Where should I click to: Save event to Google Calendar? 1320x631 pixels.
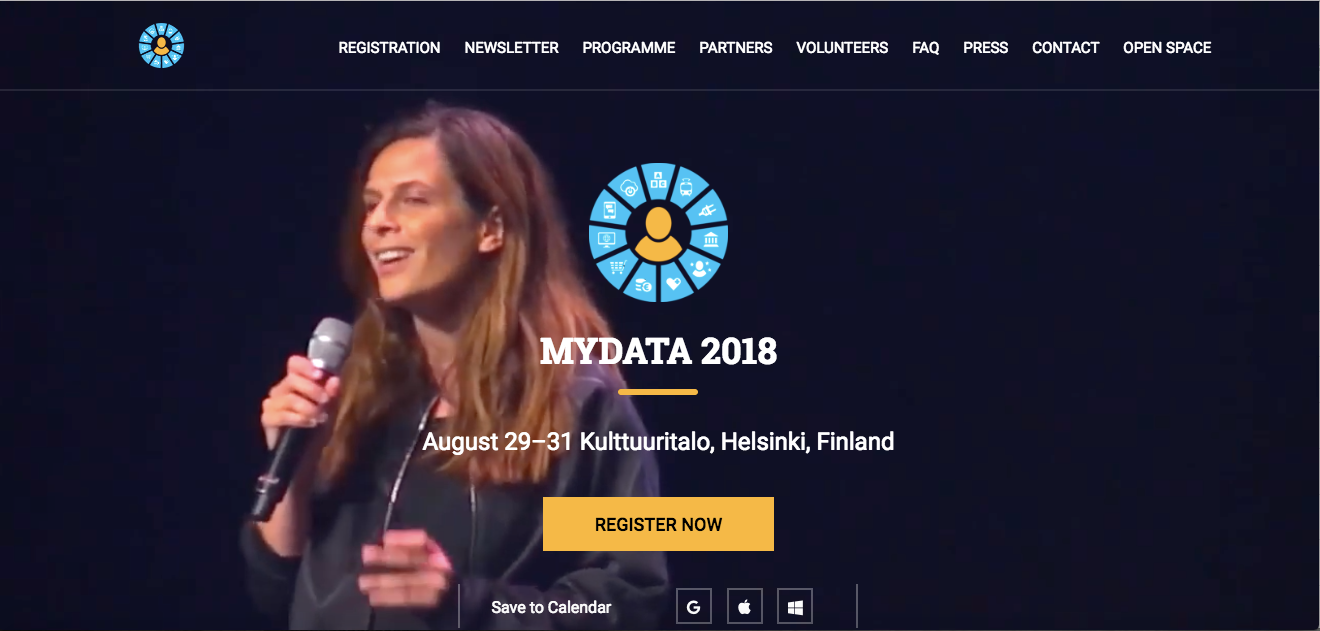694,607
